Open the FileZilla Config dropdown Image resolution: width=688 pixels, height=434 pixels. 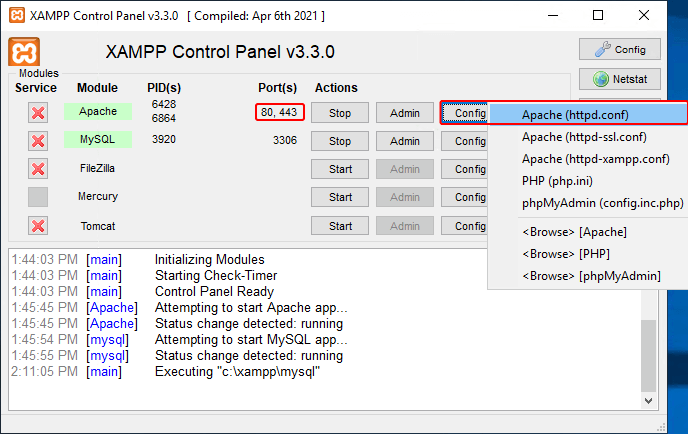coord(465,169)
